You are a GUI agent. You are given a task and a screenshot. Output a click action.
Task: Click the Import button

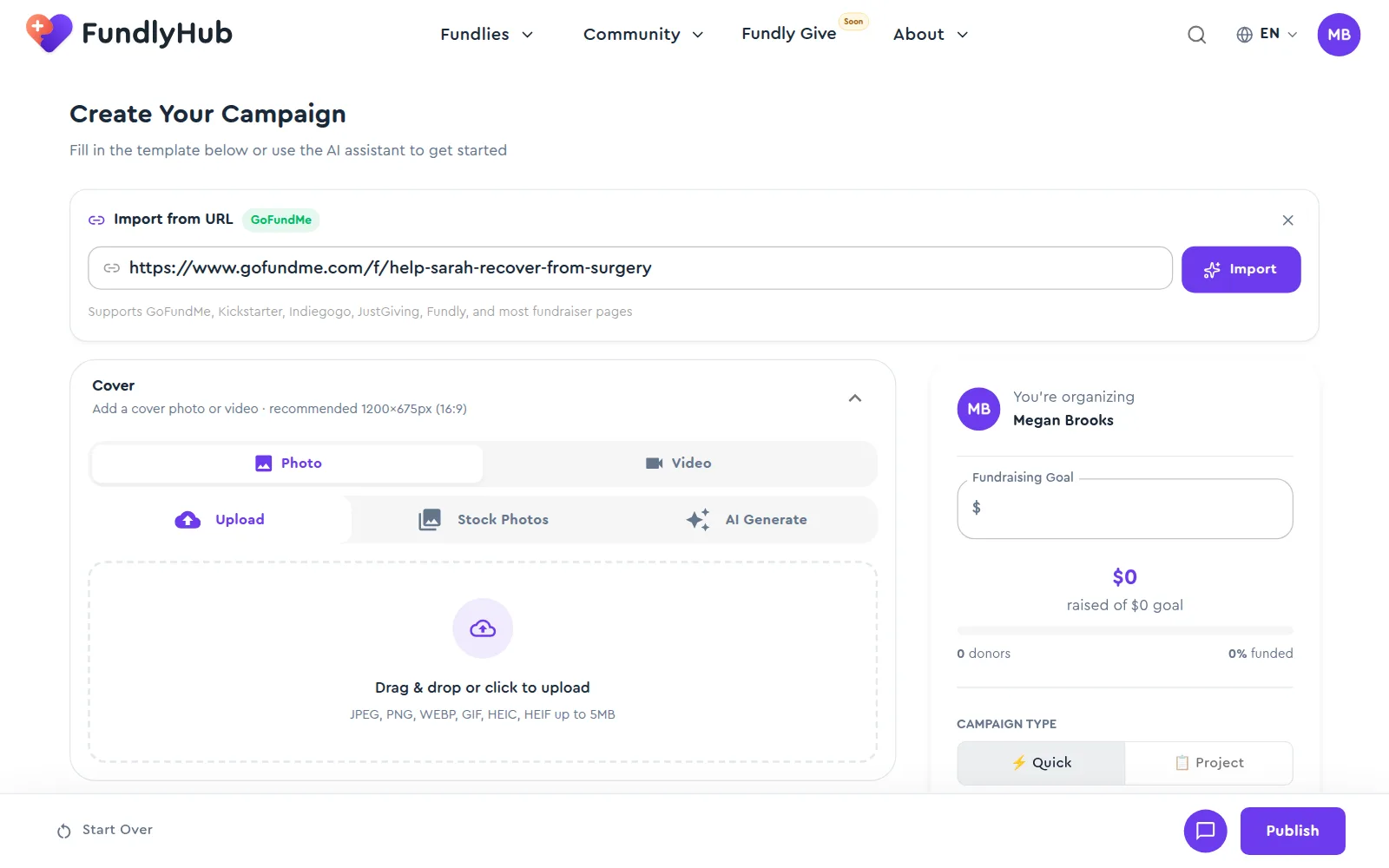point(1241,270)
